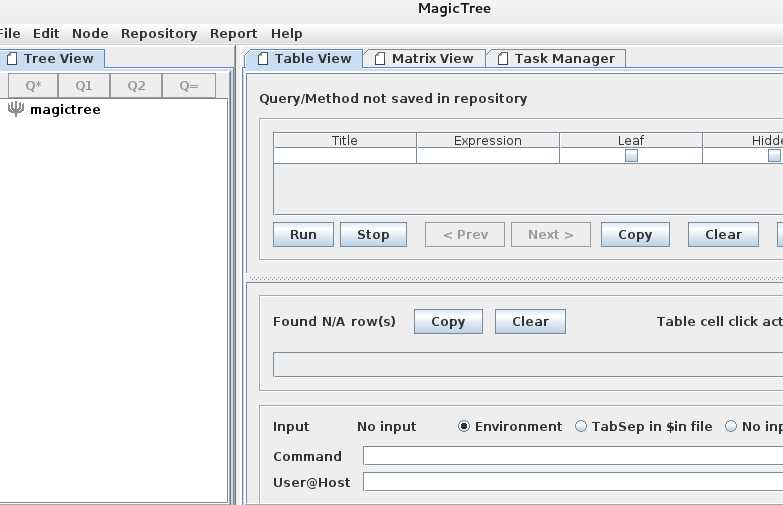Click the User@Host input field
This screenshot has height=505, width=783.
click(x=573, y=482)
